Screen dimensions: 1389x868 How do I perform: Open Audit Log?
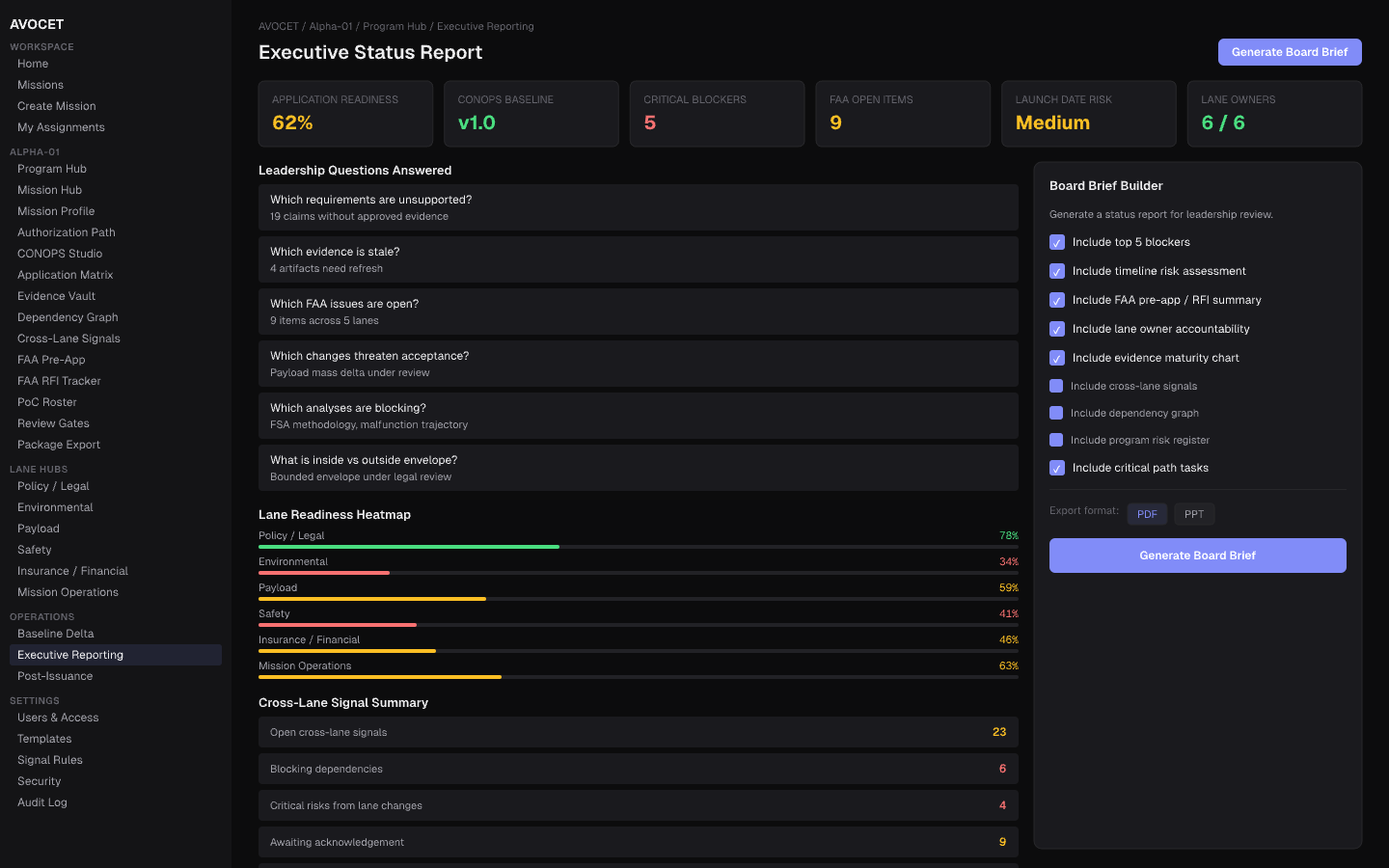(x=116, y=802)
